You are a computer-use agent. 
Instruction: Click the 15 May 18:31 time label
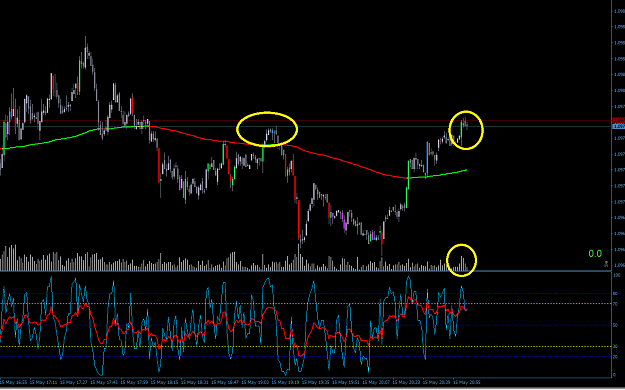(195, 382)
